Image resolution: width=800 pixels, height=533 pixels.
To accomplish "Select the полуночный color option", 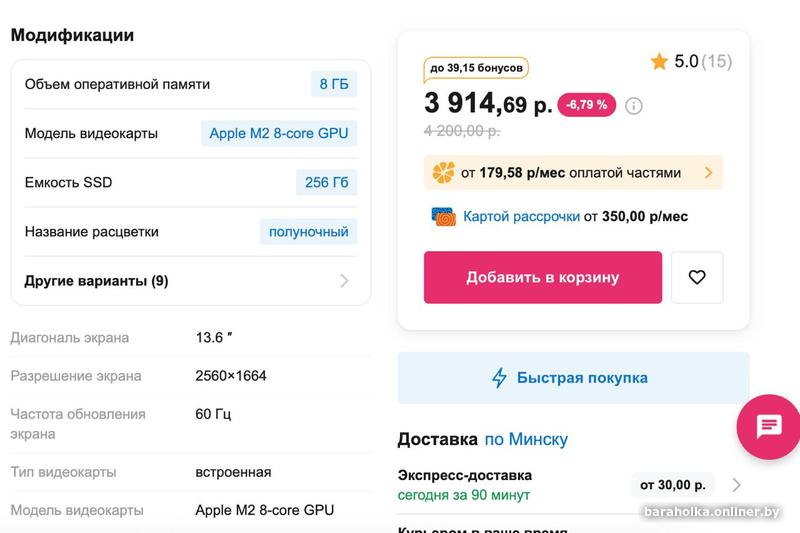I will coord(308,231).
